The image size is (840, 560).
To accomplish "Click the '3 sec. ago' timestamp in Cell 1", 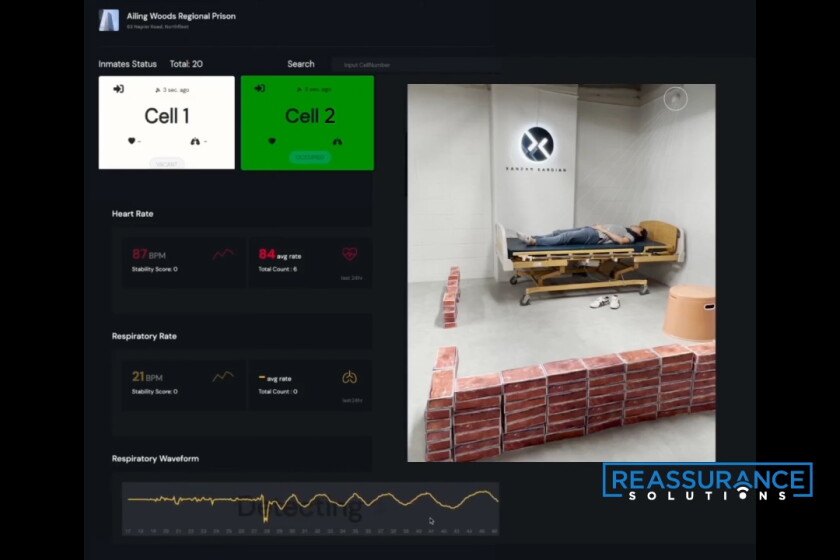I will pyautogui.click(x=176, y=90).
